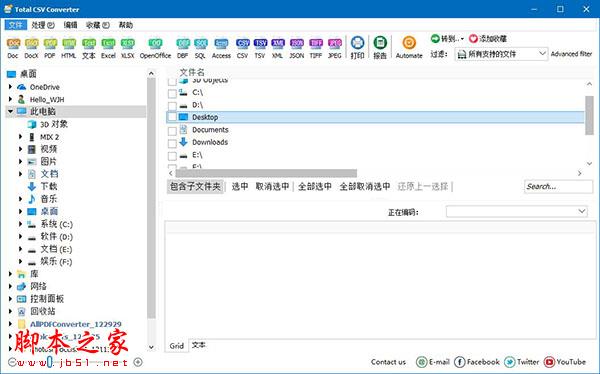Expand the 库 libraries node

click(11, 274)
